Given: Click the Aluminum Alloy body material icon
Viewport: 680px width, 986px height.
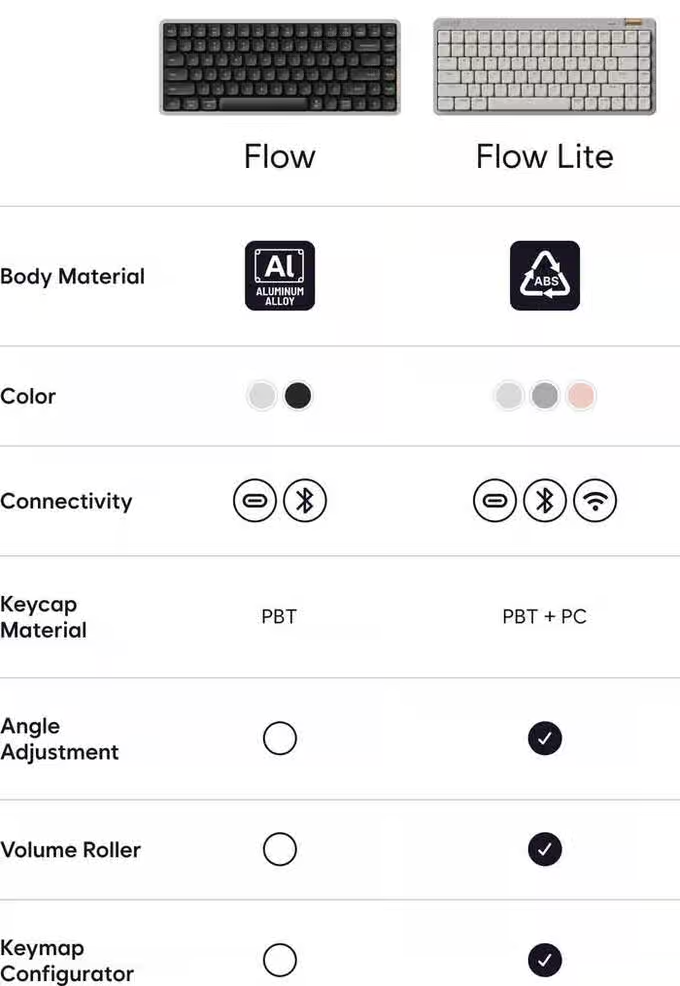Looking at the screenshot, I should point(280,276).
